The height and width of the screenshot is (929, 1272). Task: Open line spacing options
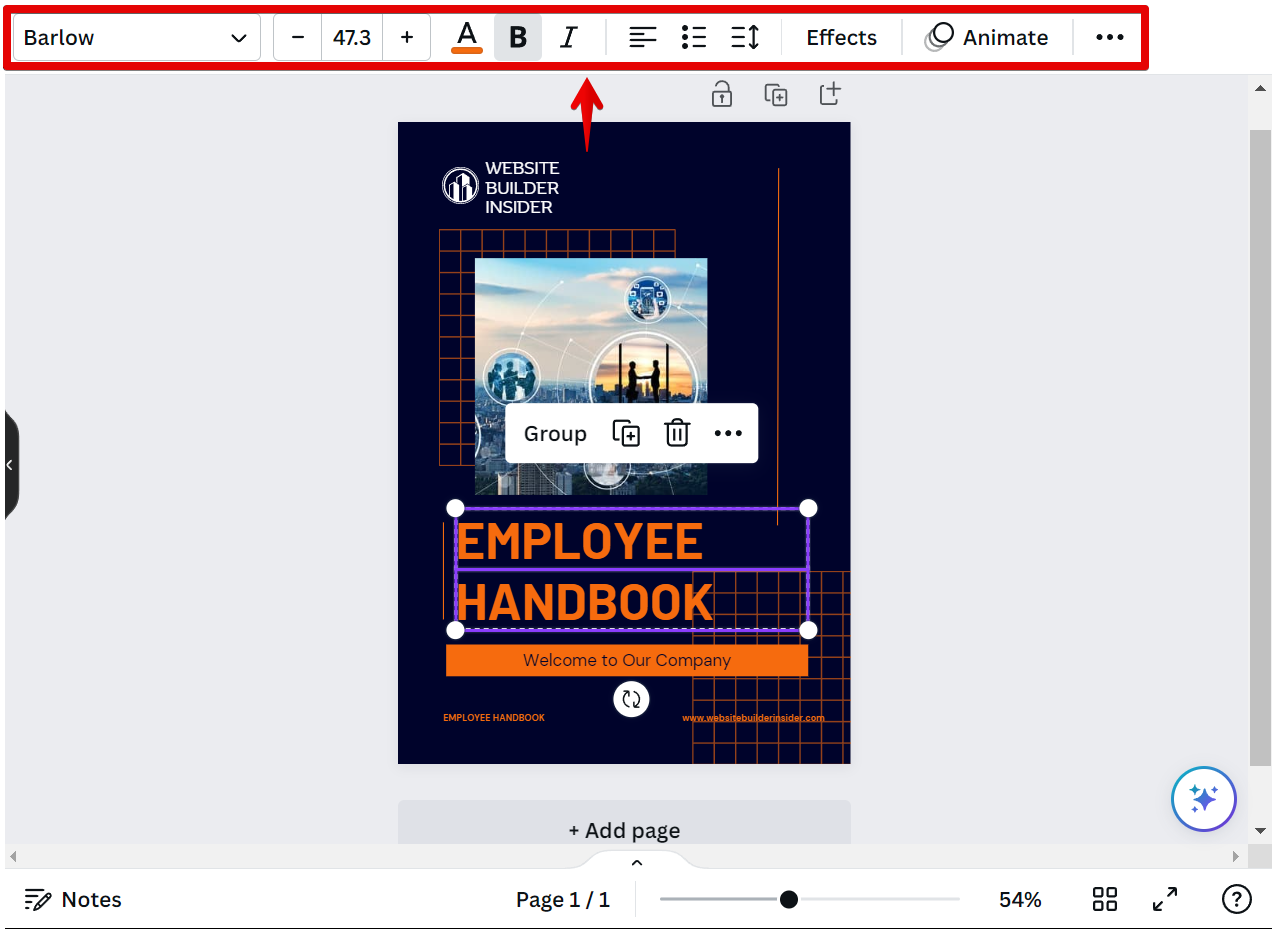click(x=745, y=38)
